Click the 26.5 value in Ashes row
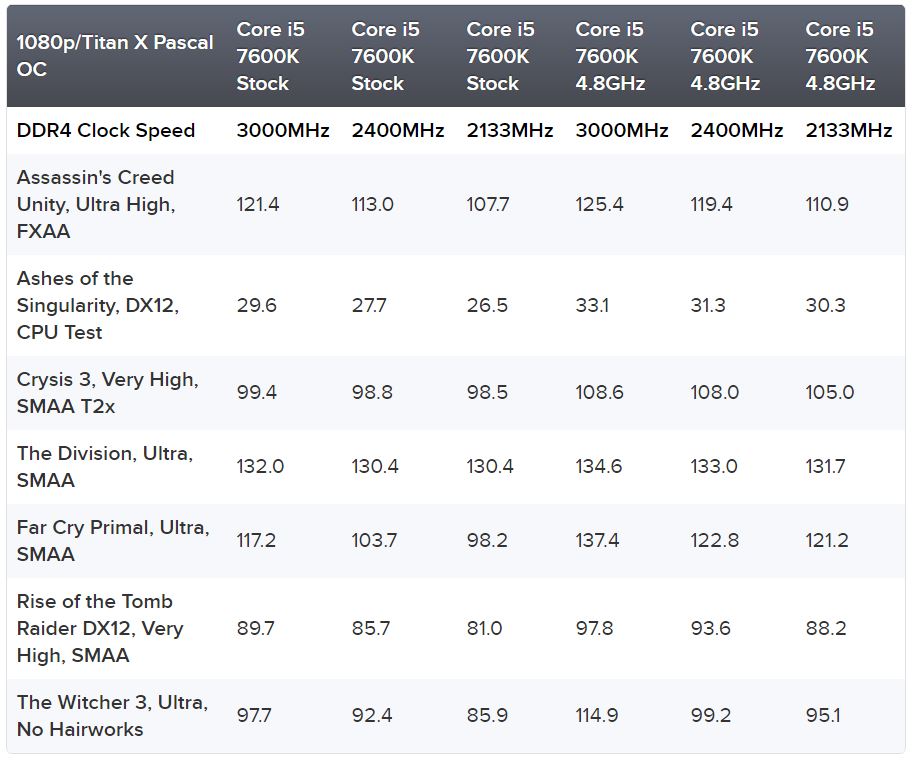Screen dimensions: 914x773 coord(487,305)
